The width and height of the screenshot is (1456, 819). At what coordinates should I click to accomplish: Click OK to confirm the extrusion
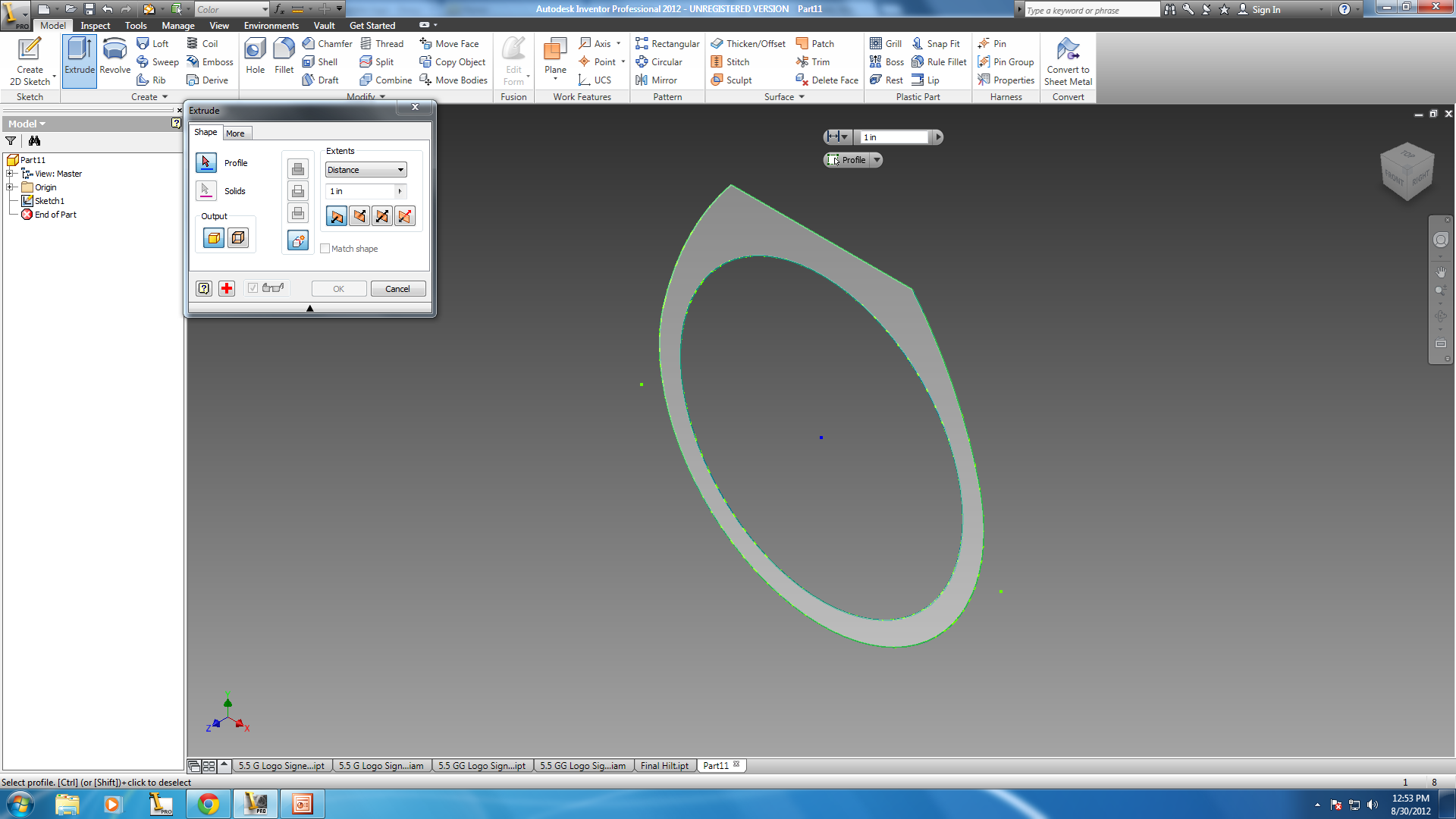(x=338, y=288)
